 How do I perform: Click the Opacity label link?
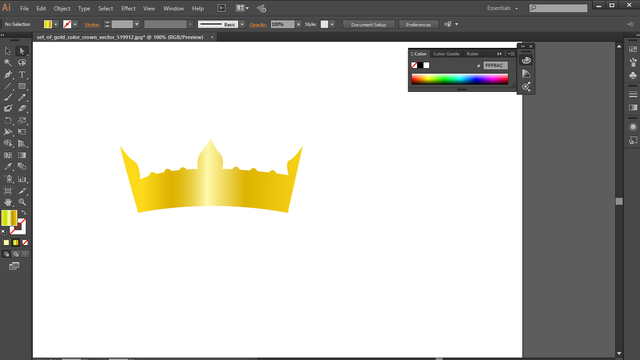coord(258,24)
